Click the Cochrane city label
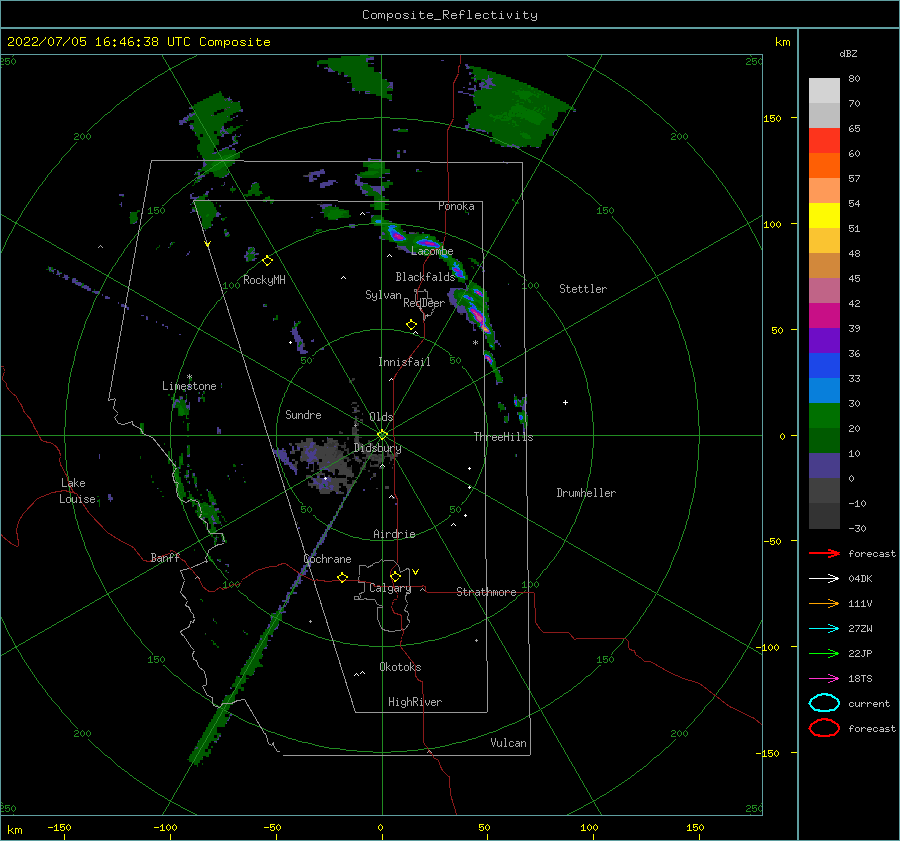The height and width of the screenshot is (841, 900). pos(327,559)
